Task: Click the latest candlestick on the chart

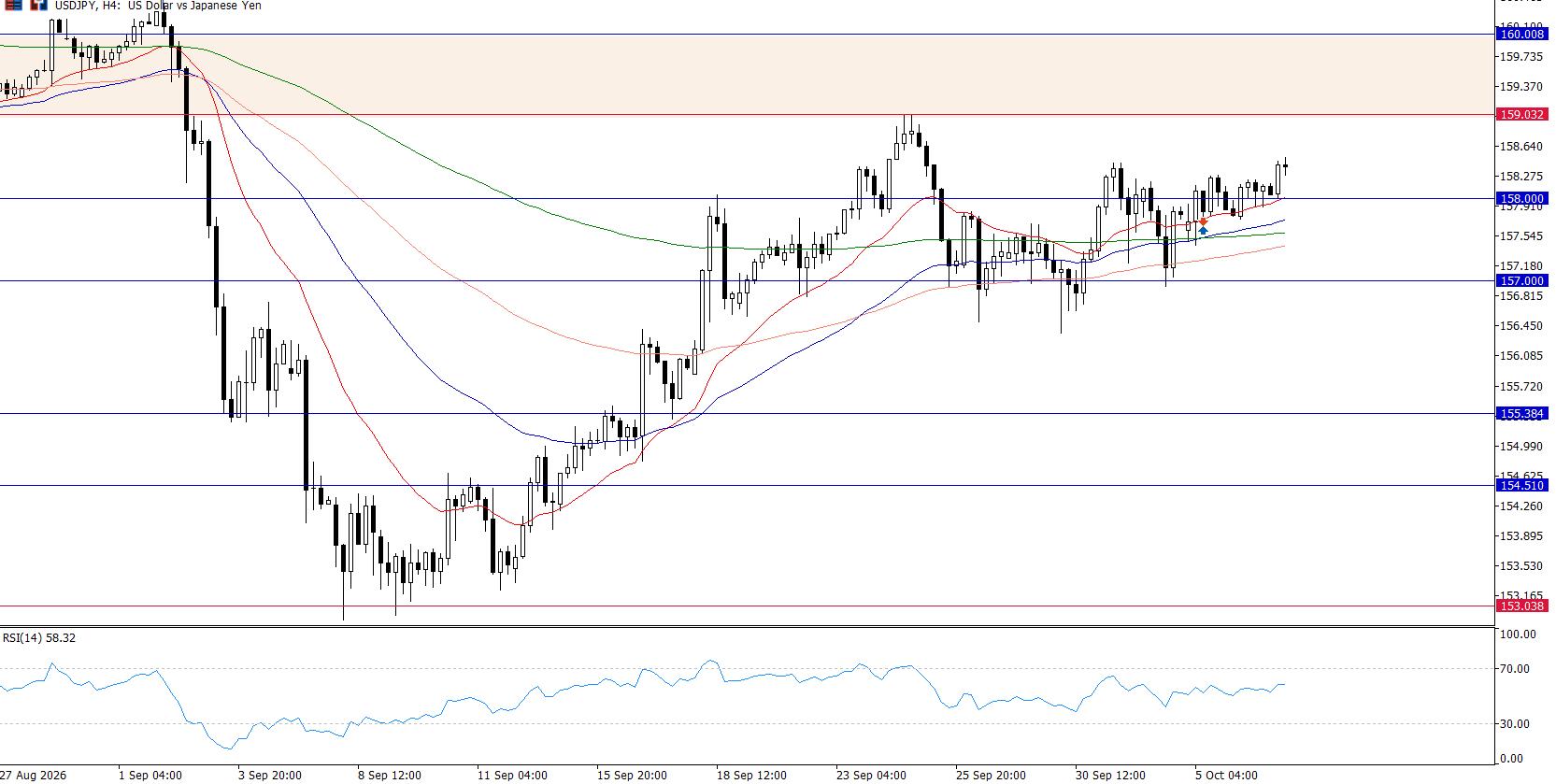Action: pyautogui.click(x=1286, y=166)
